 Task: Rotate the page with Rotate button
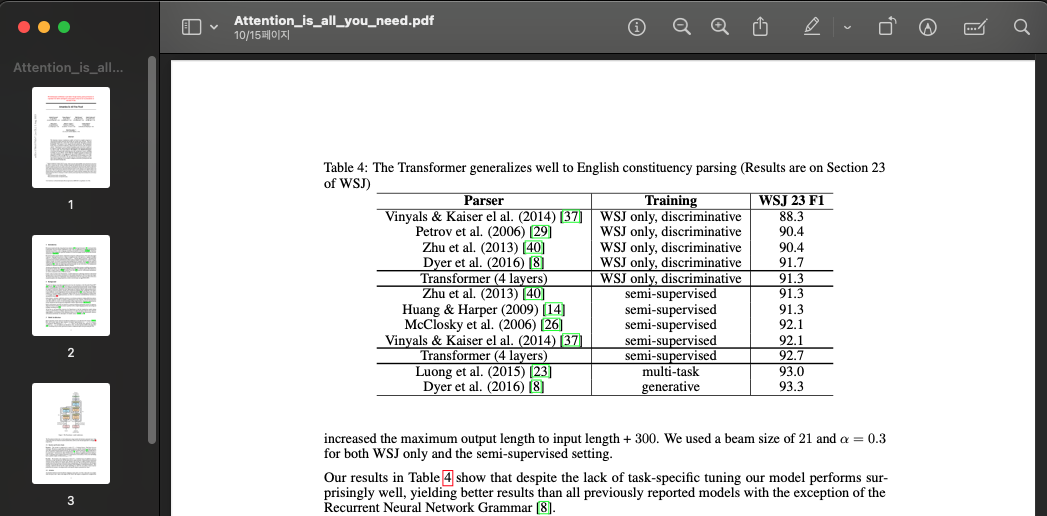click(887, 27)
